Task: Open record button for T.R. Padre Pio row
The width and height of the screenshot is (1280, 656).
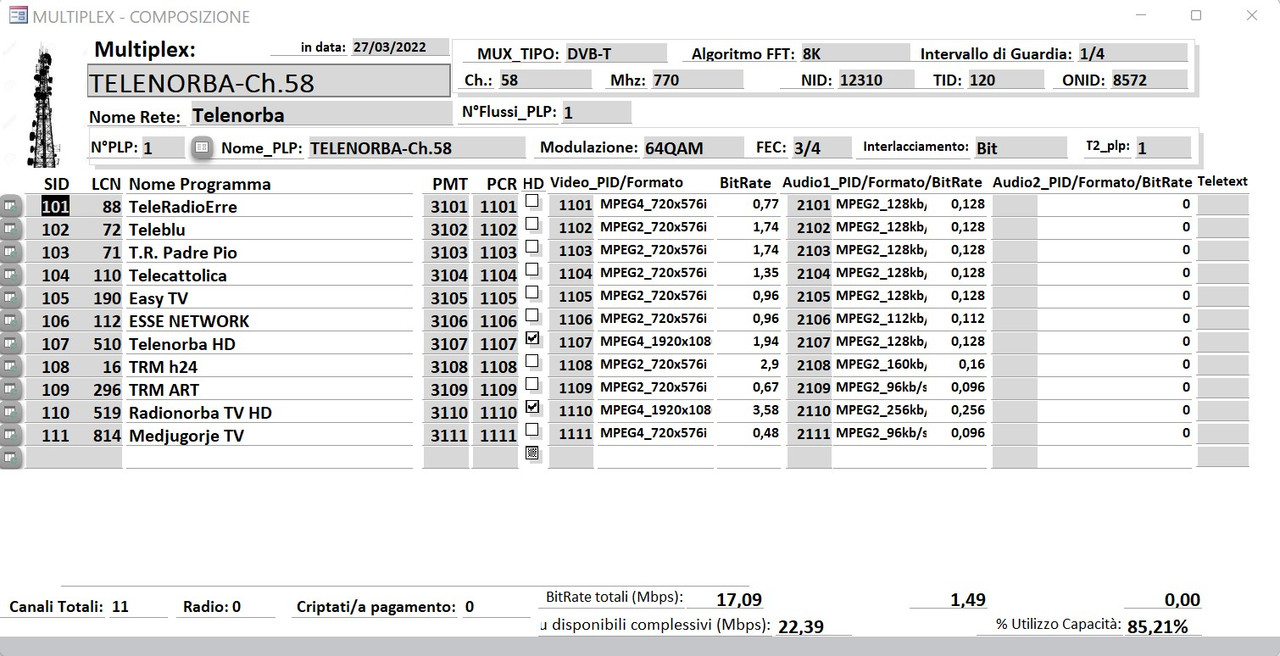Action: click(11, 252)
